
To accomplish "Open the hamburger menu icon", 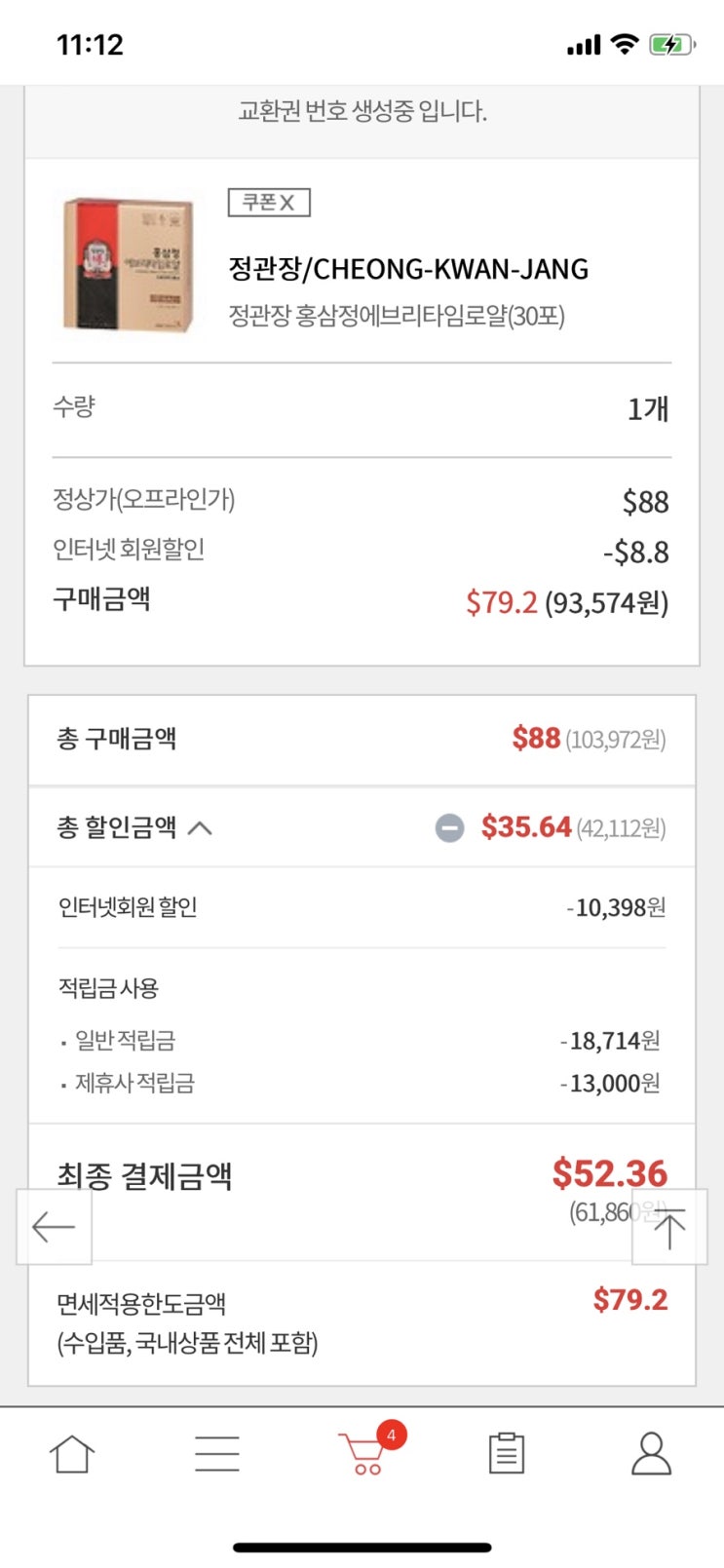I will 216,1454.
